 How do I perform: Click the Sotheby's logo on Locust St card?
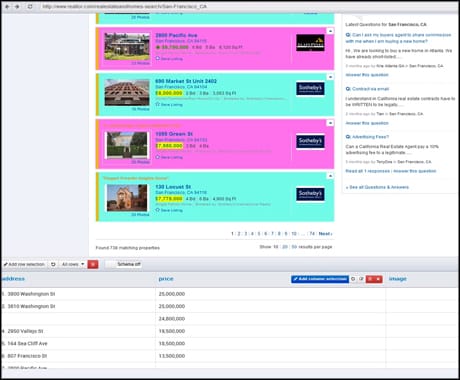(x=310, y=194)
